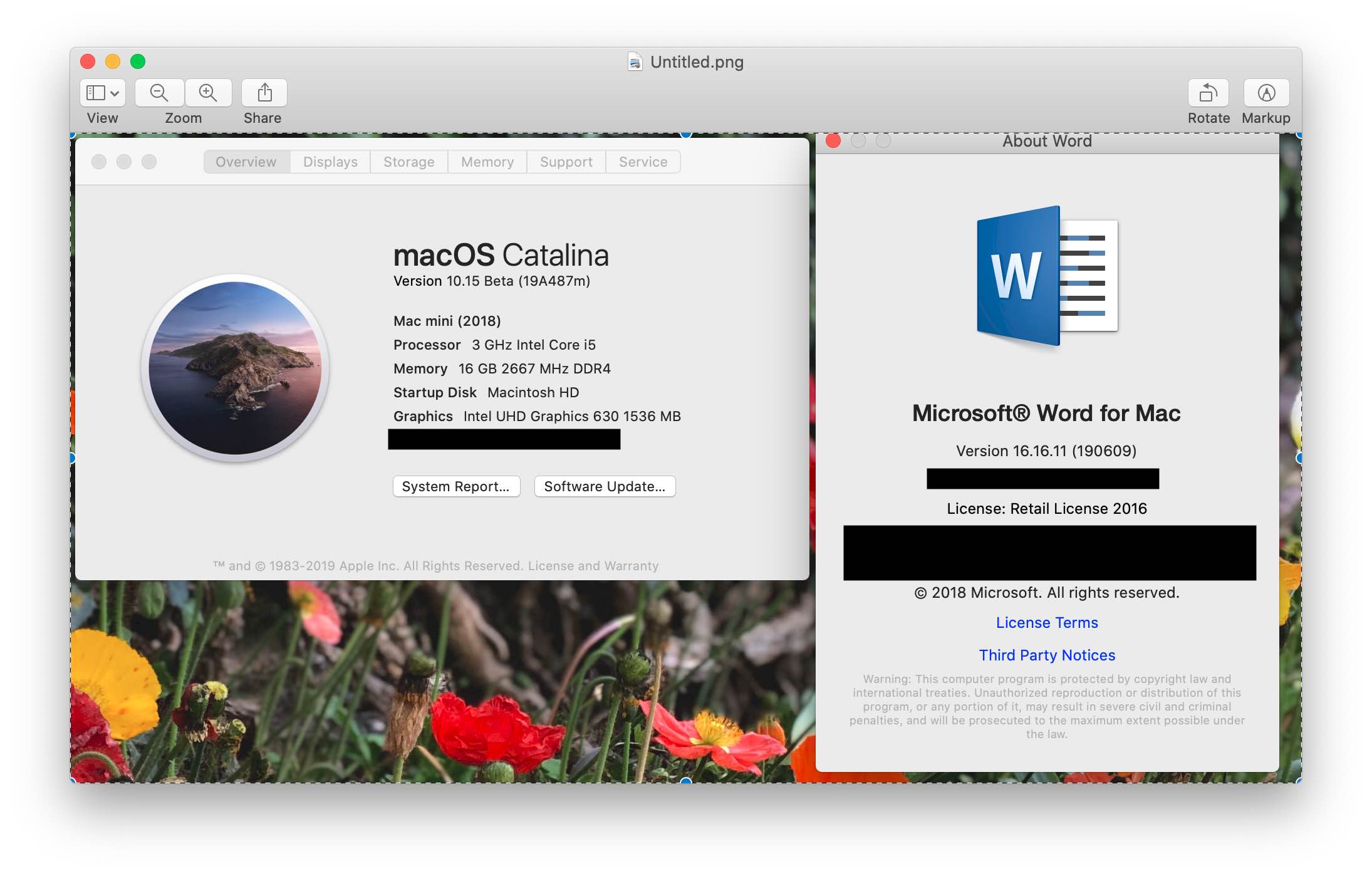The width and height of the screenshot is (1372, 876).
Task: Close the About Word window
Action: click(833, 141)
